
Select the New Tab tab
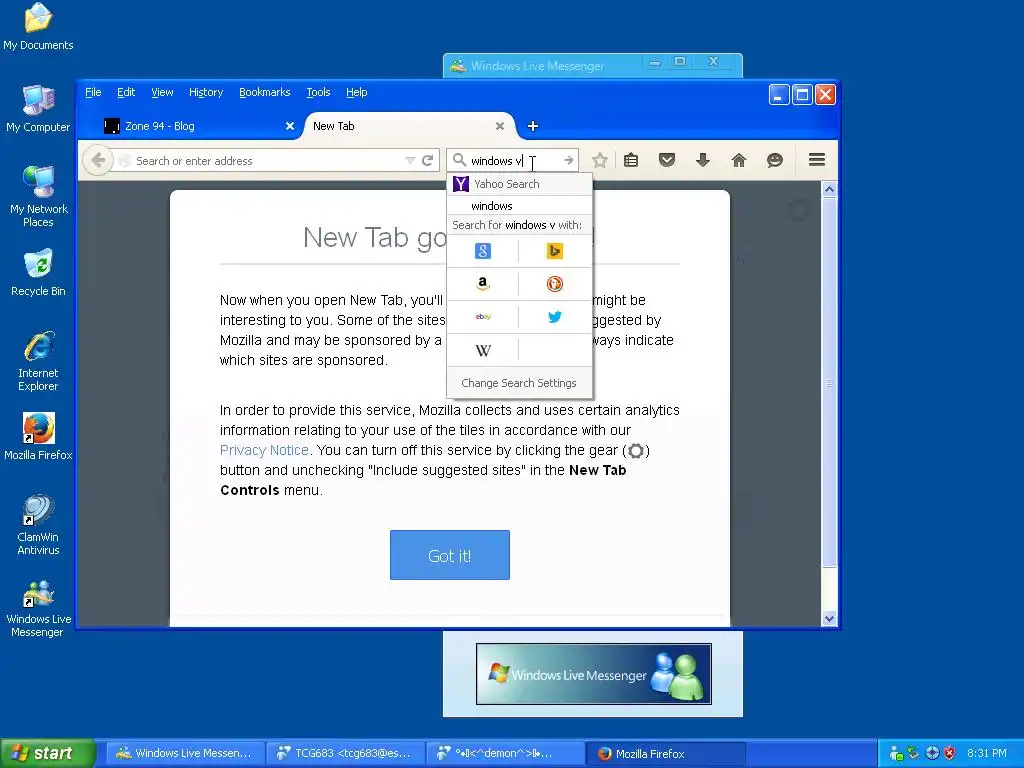point(409,126)
